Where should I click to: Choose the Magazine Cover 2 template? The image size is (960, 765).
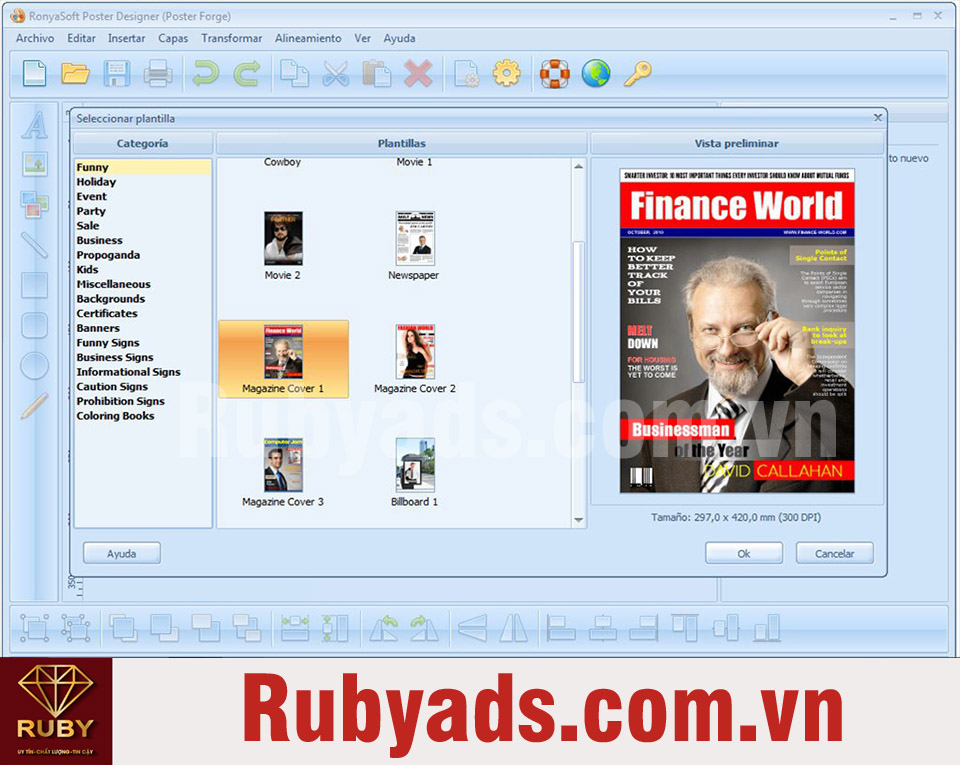(414, 358)
